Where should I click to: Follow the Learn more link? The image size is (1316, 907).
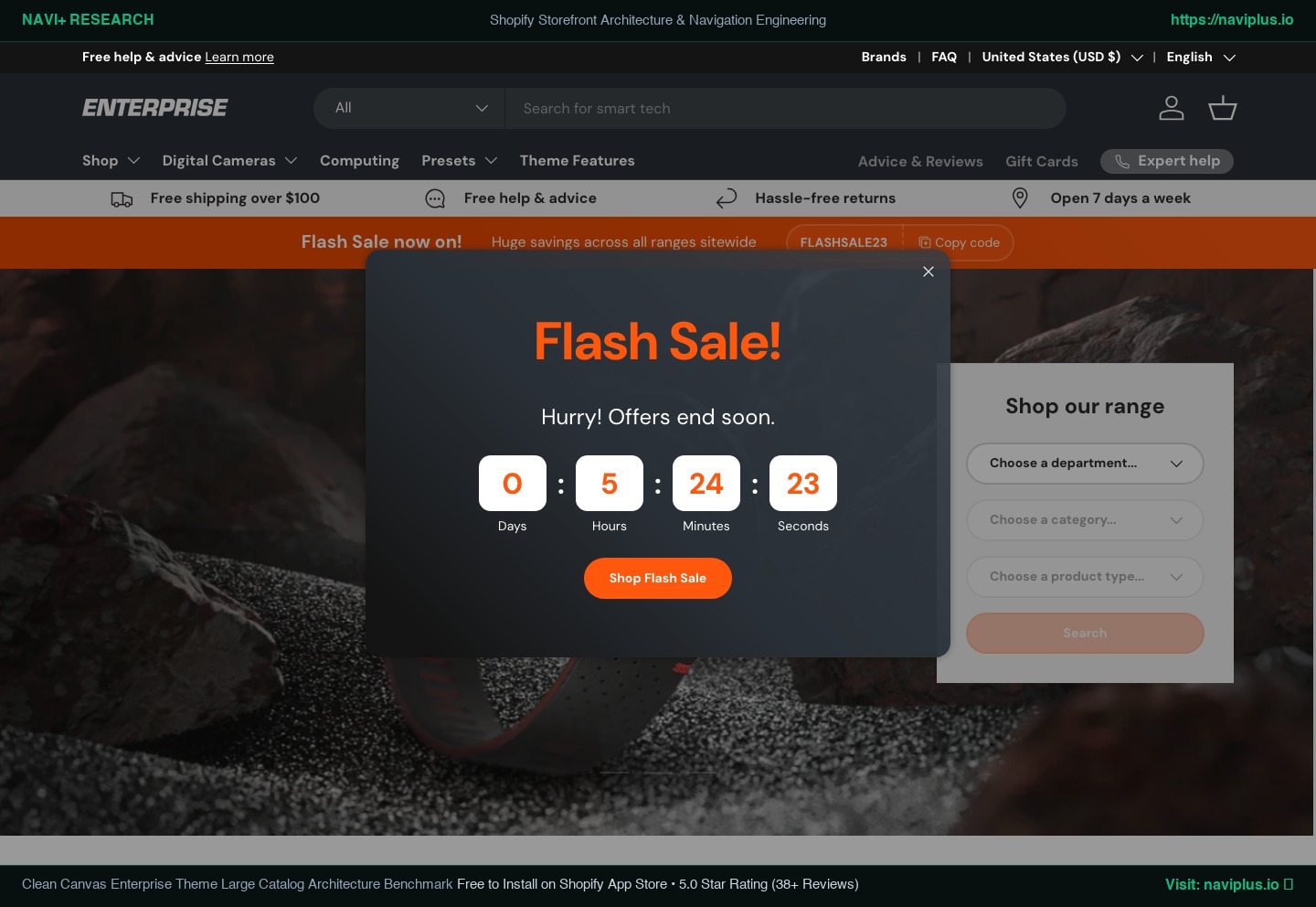(x=239, y=57)
